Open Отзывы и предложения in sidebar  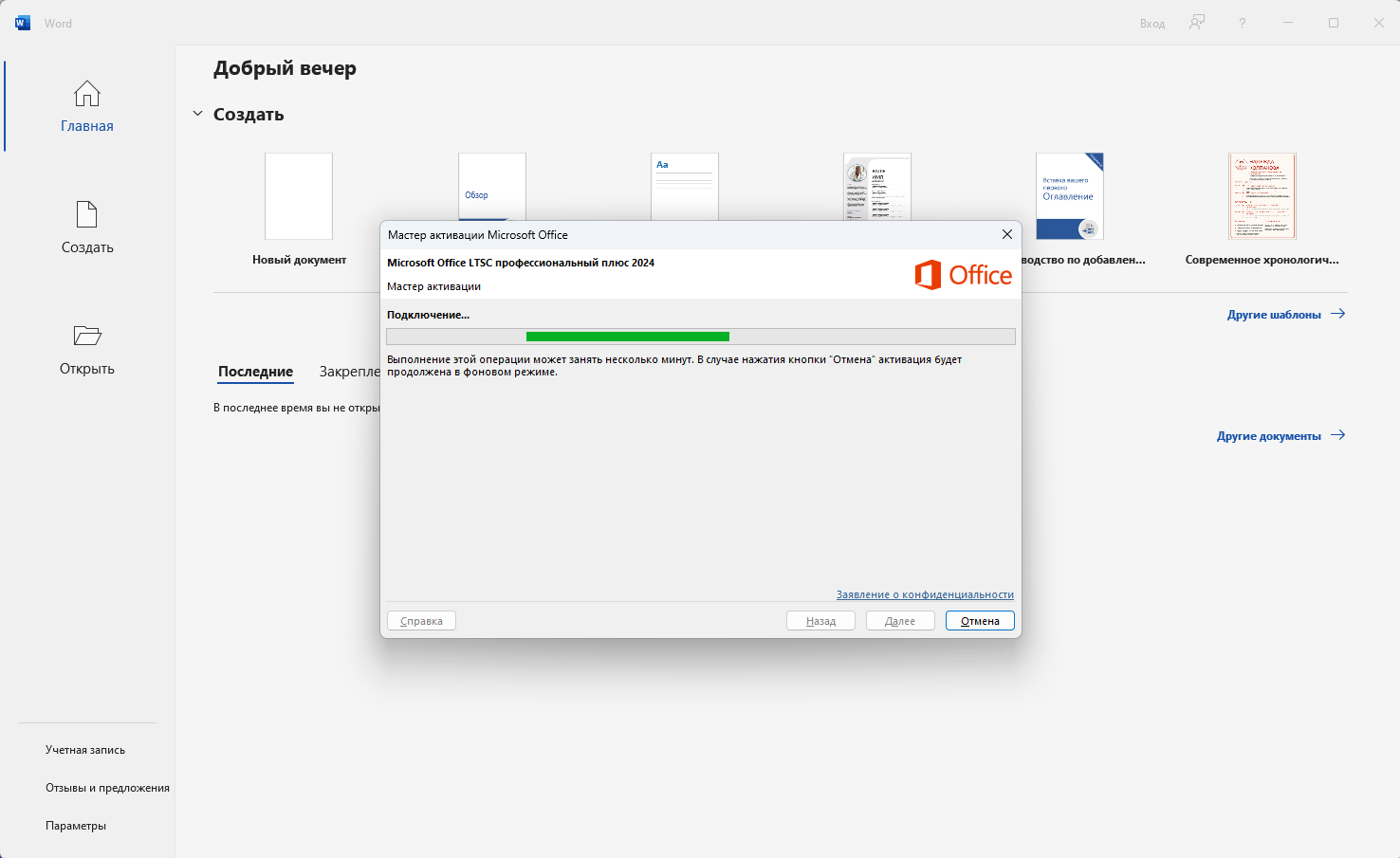point(107,788)
